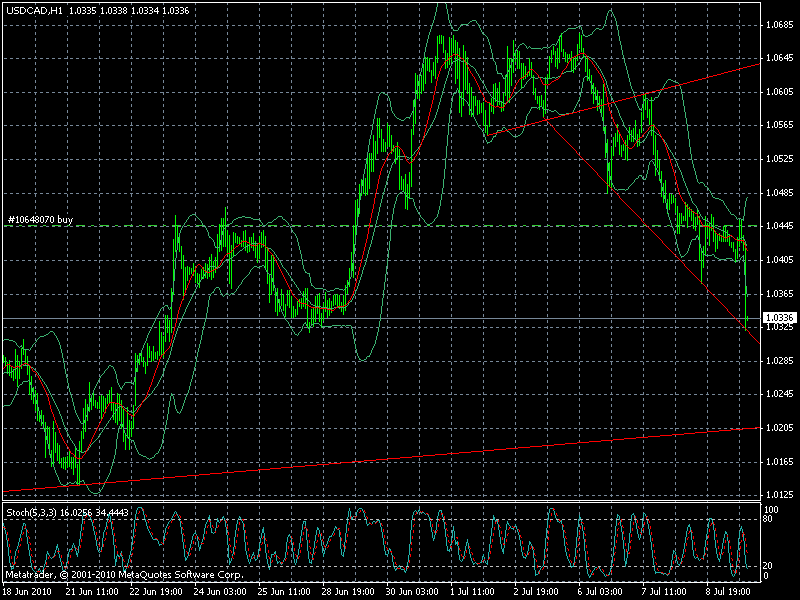This screenshot has width=800, height=600.
Task: Click stochastic scale level 0
Action: pos(767,576)
